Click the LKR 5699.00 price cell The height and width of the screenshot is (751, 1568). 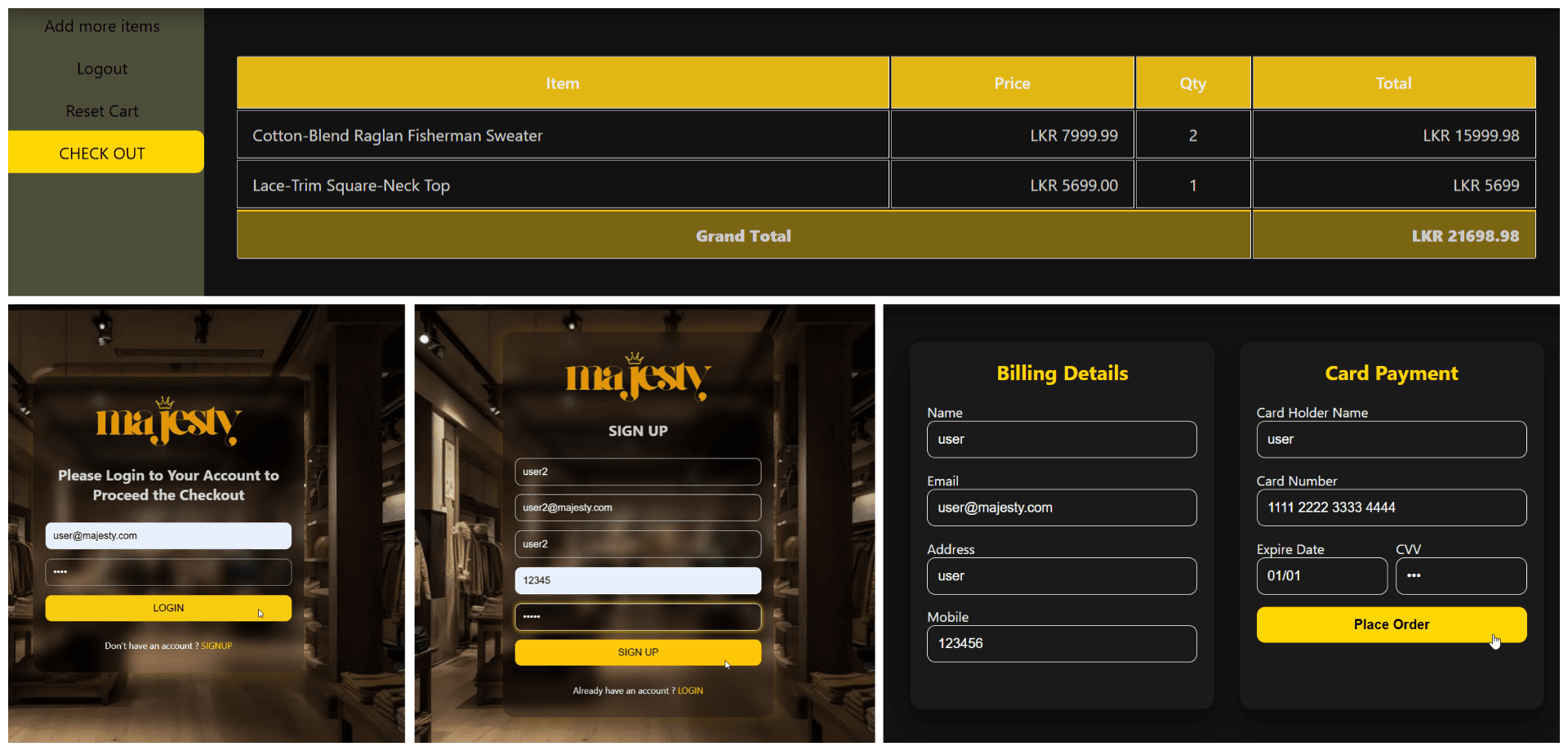click(1013, 185)
